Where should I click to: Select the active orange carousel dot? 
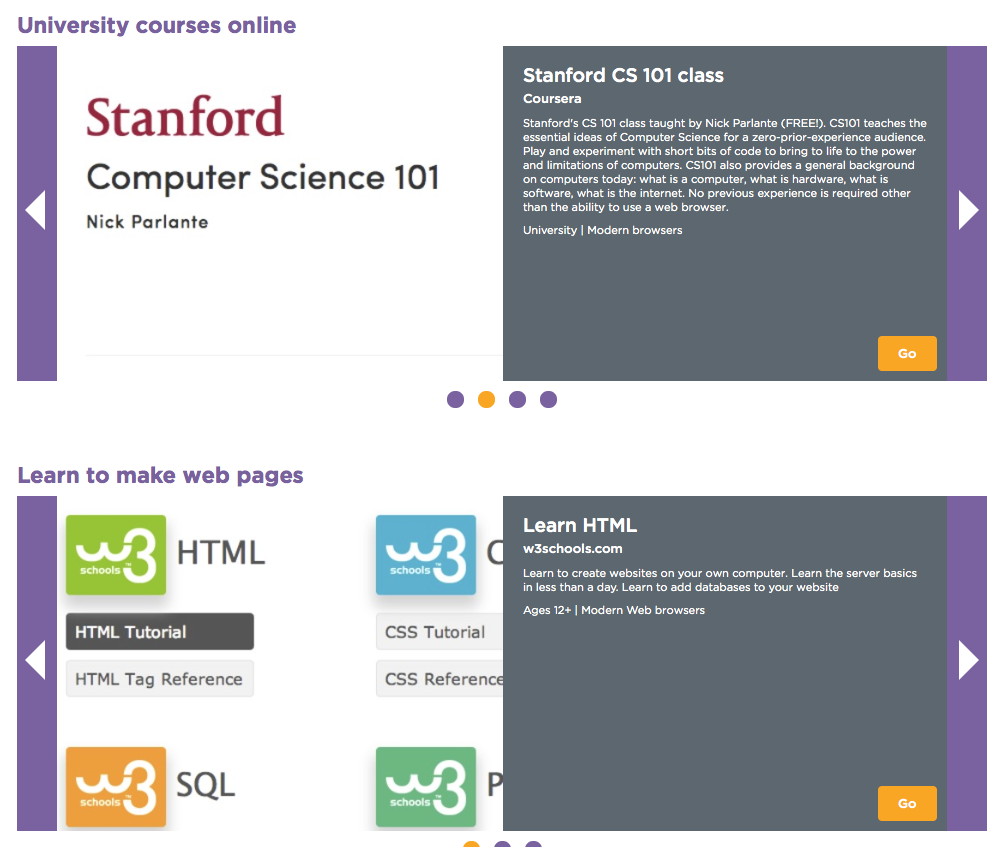pyautogui.click(x=486, y=400)
